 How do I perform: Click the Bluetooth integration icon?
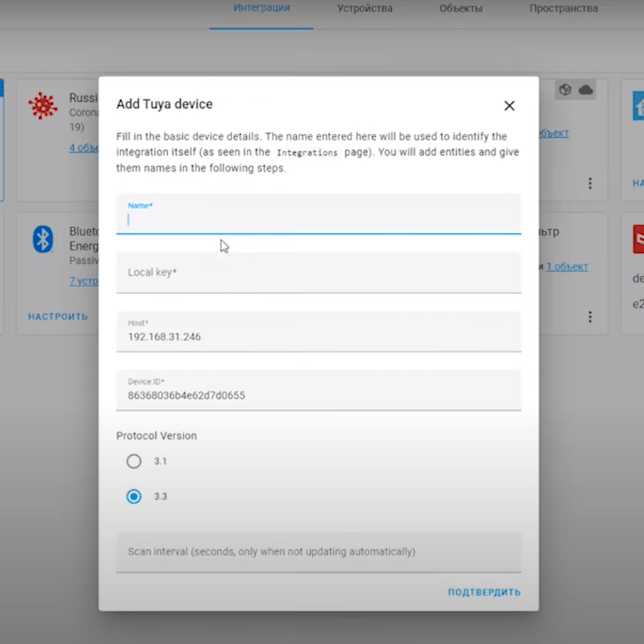click(42, 239)
